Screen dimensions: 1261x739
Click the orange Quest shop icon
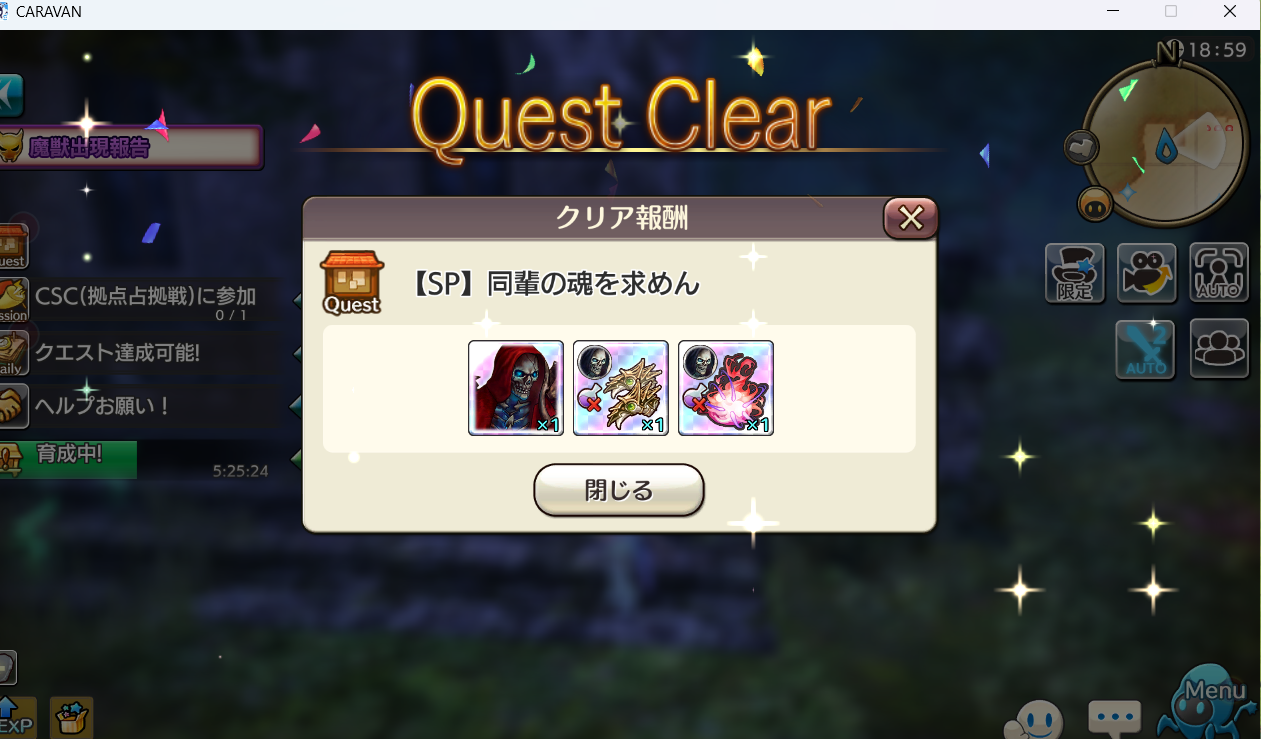(x=351, y=283)
